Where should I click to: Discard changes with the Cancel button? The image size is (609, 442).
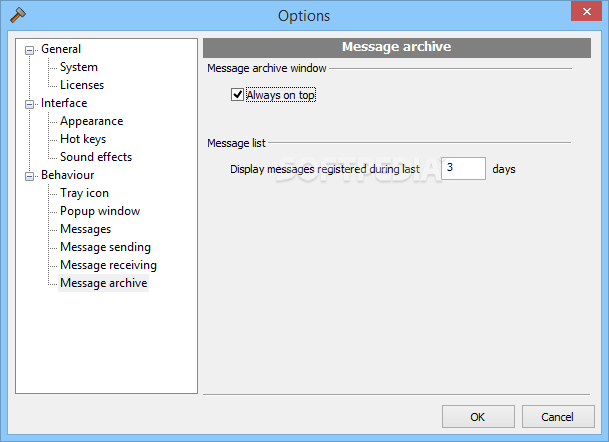pyautogui.click(x=558, y=417)
